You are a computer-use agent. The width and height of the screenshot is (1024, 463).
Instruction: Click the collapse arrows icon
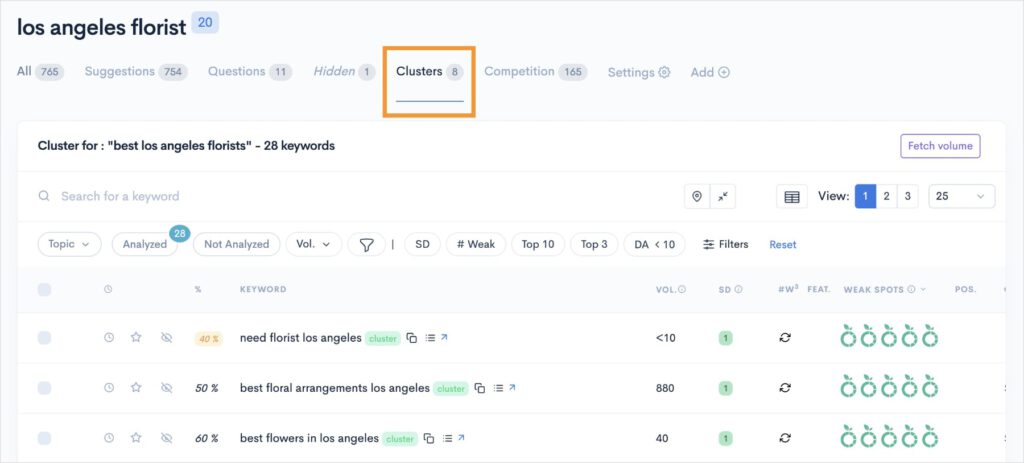723,196
